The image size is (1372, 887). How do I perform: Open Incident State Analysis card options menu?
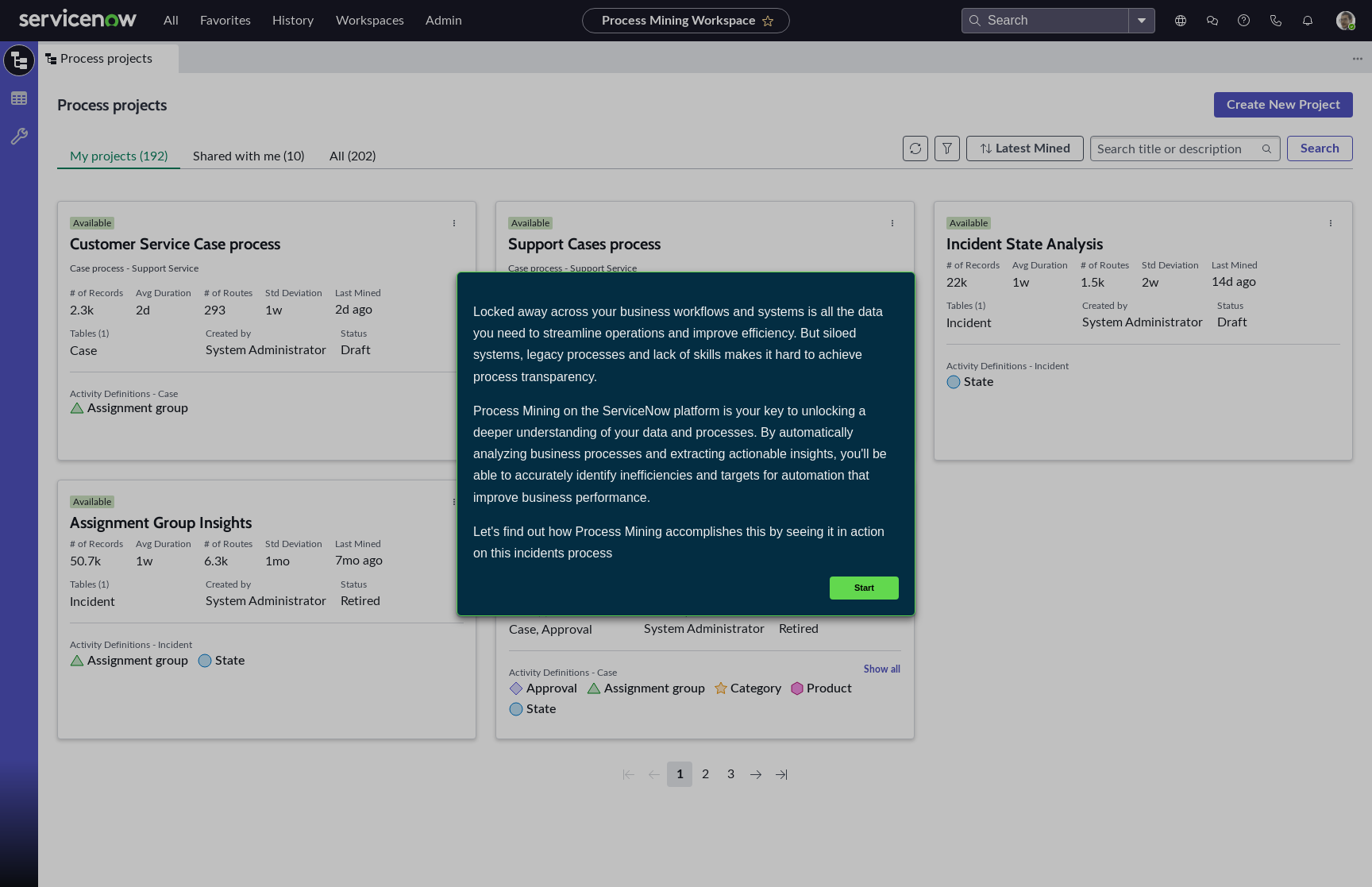click(1331, 223)
